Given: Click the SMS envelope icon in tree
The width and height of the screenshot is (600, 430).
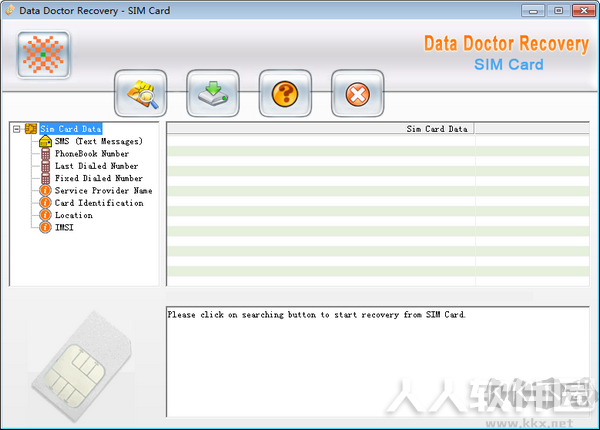Looking at the screenshot, I should click(x=46, y=141).
